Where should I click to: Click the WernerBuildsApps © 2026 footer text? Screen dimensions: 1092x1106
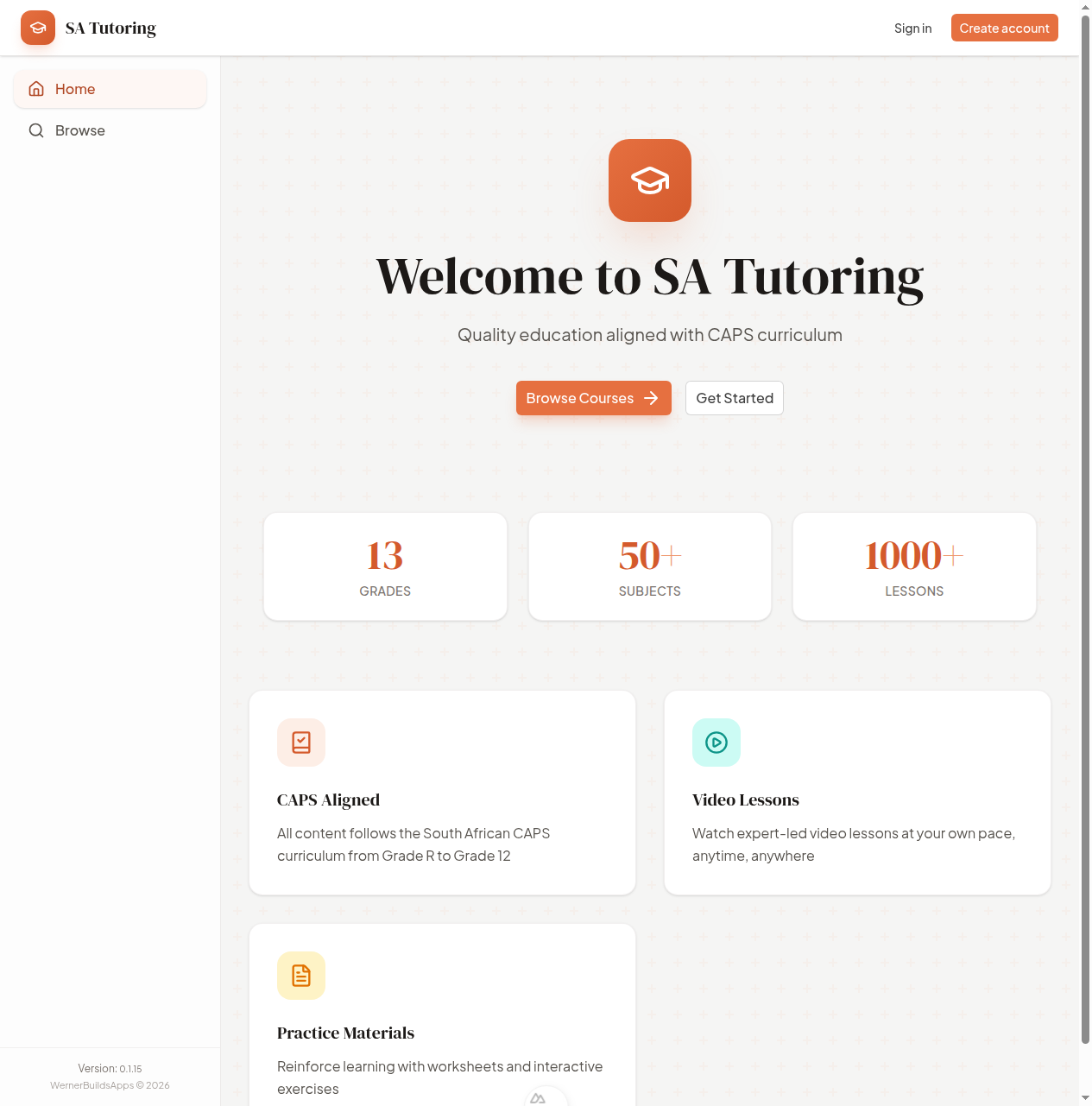click(x=110, y=1085)
